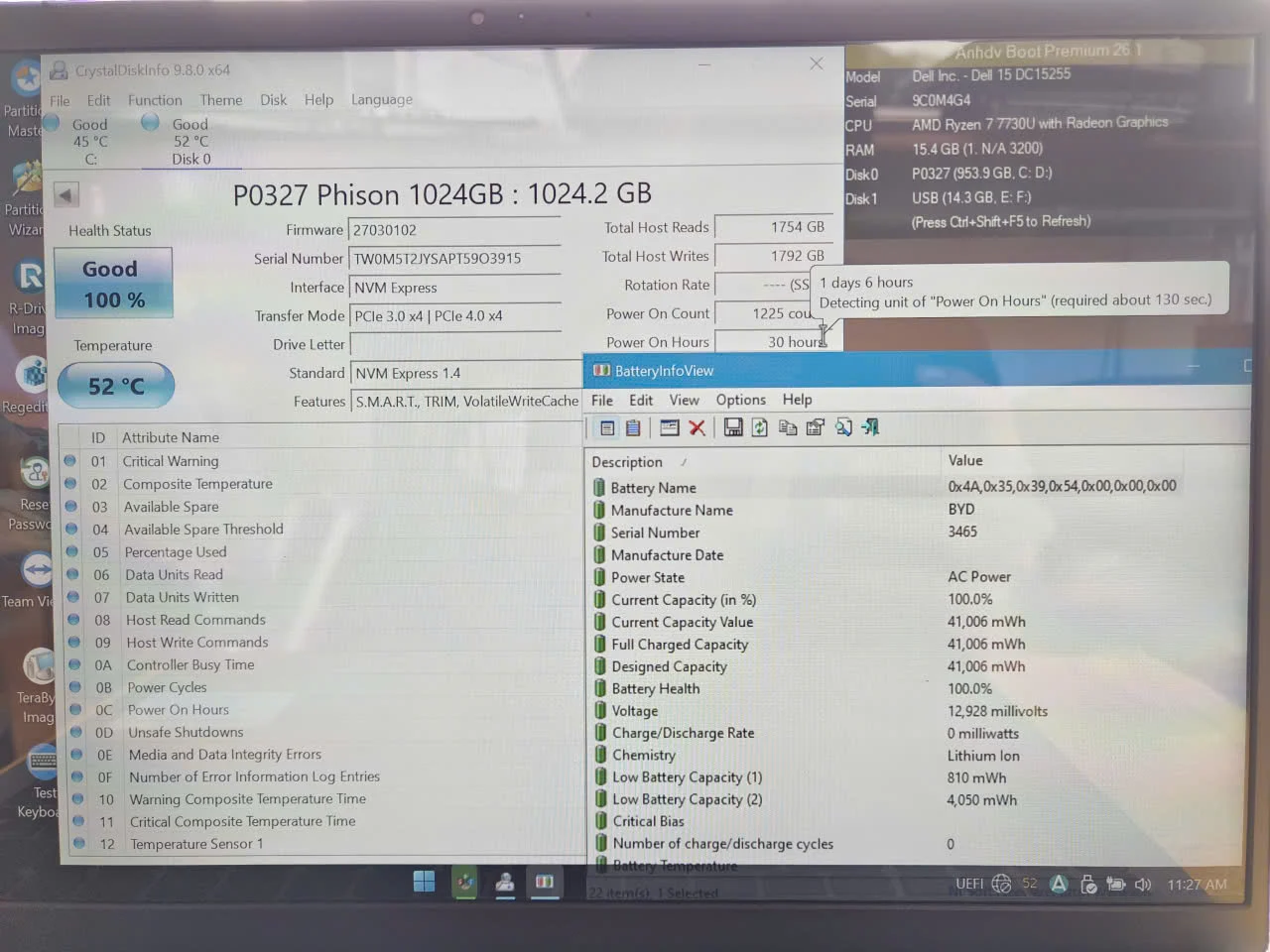
Task: Click the green-highlighted taskbar app icon beside Start
Action: pyautogui.click(x=464, y=882)
